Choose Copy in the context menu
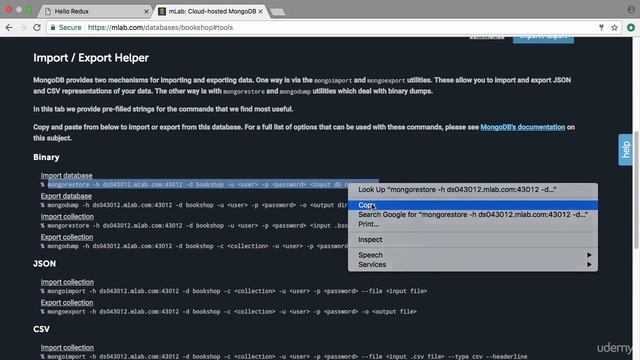 (x=473, y=205)
